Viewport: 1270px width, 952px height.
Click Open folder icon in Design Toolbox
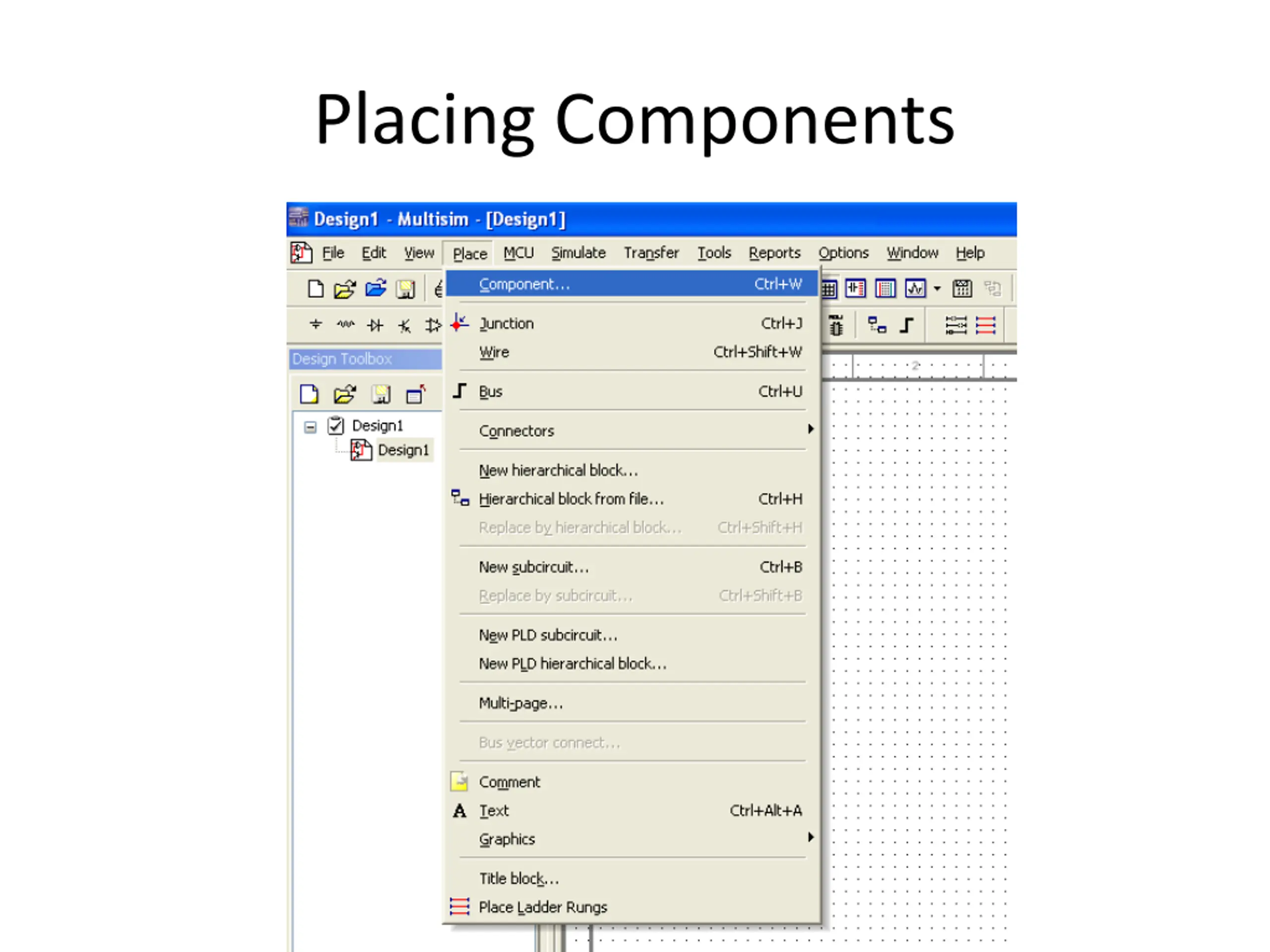pyautogui.click(x=344, y=394)
